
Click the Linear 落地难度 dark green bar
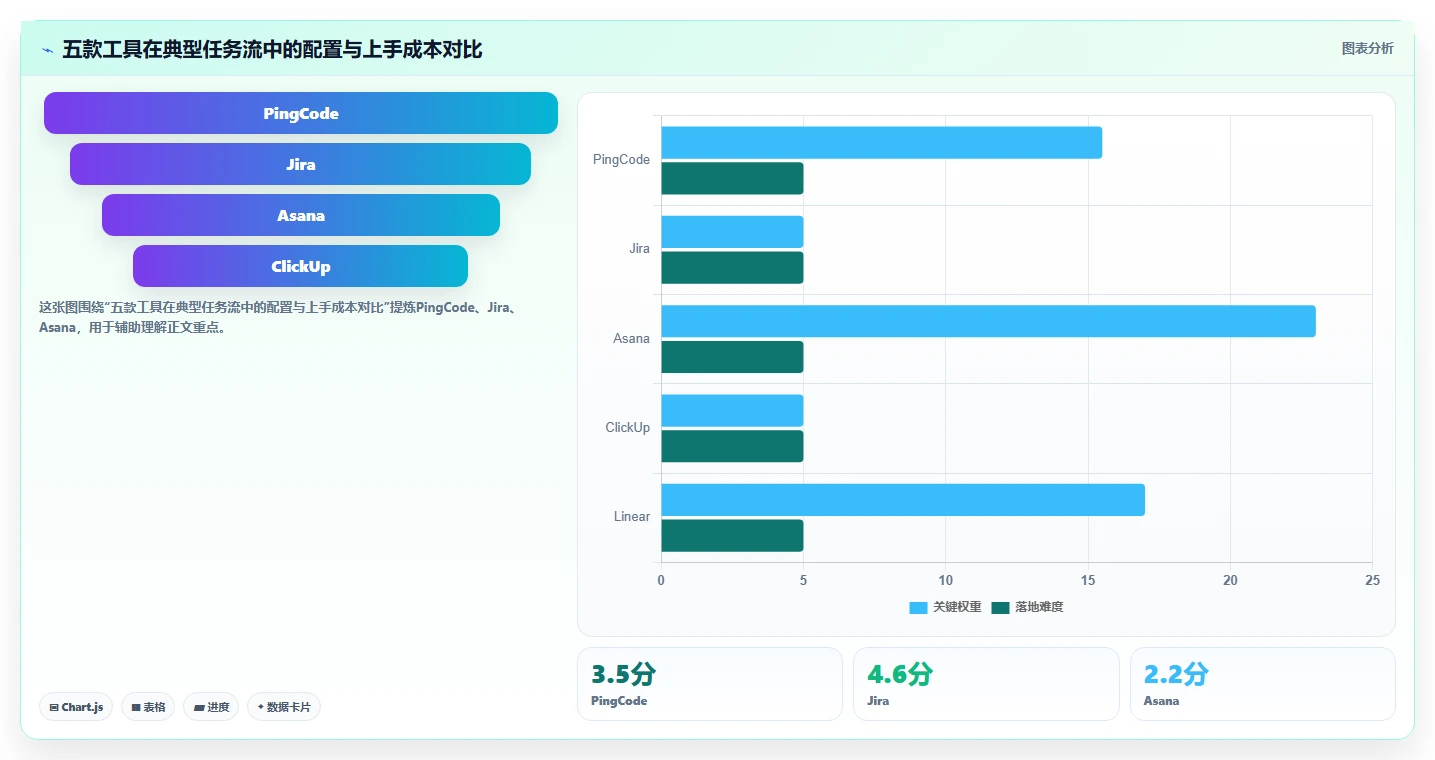click(732, 535)
